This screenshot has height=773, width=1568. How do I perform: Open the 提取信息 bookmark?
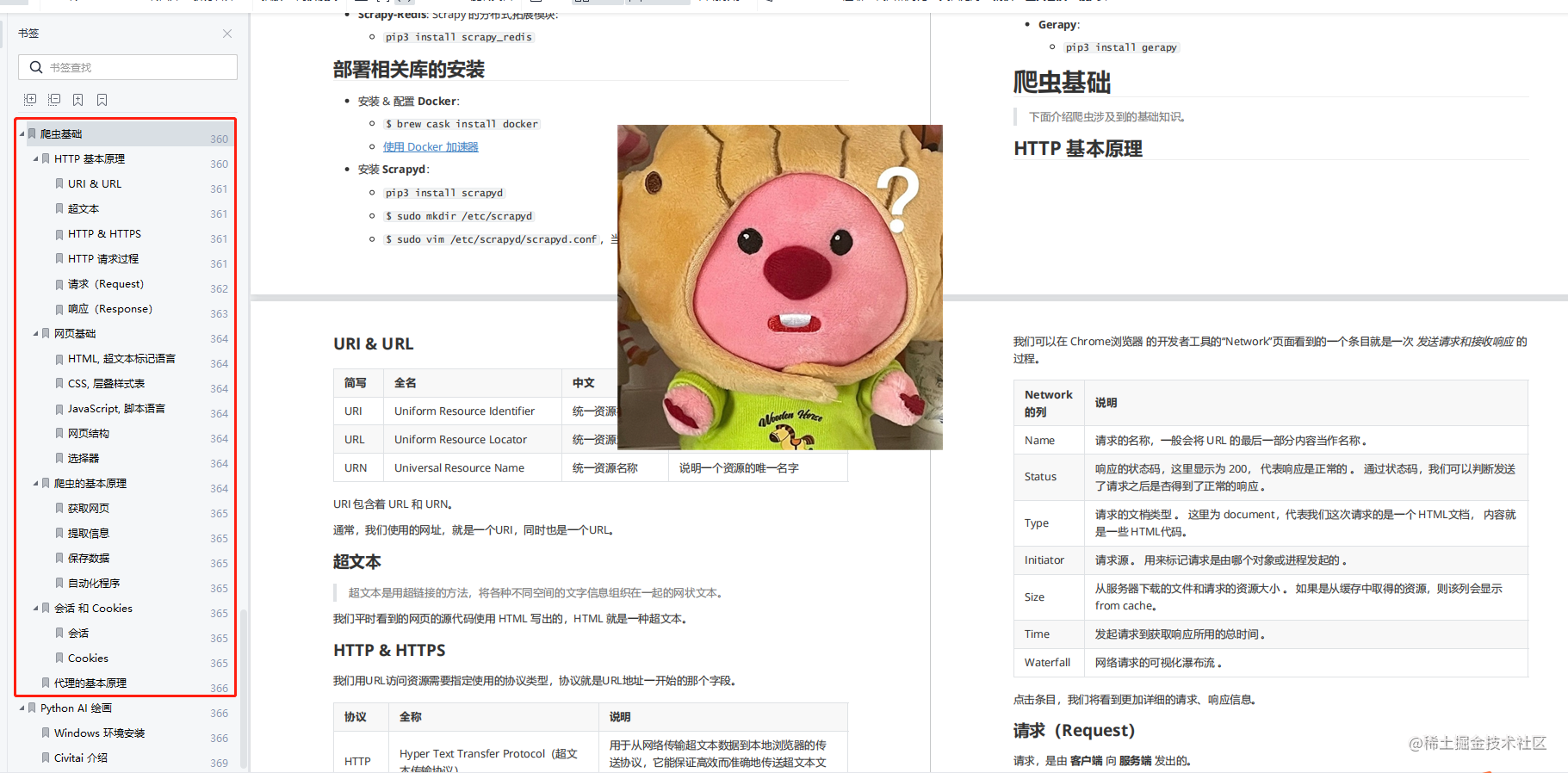(x=89, y=533)
